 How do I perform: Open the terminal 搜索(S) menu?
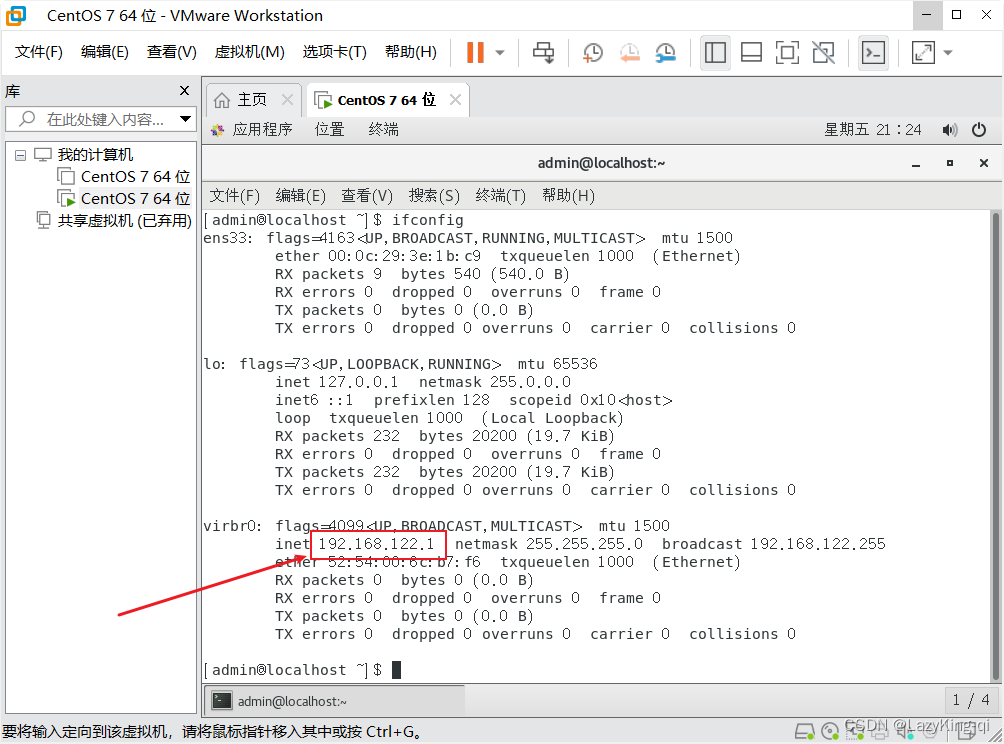tap(434, 195)
